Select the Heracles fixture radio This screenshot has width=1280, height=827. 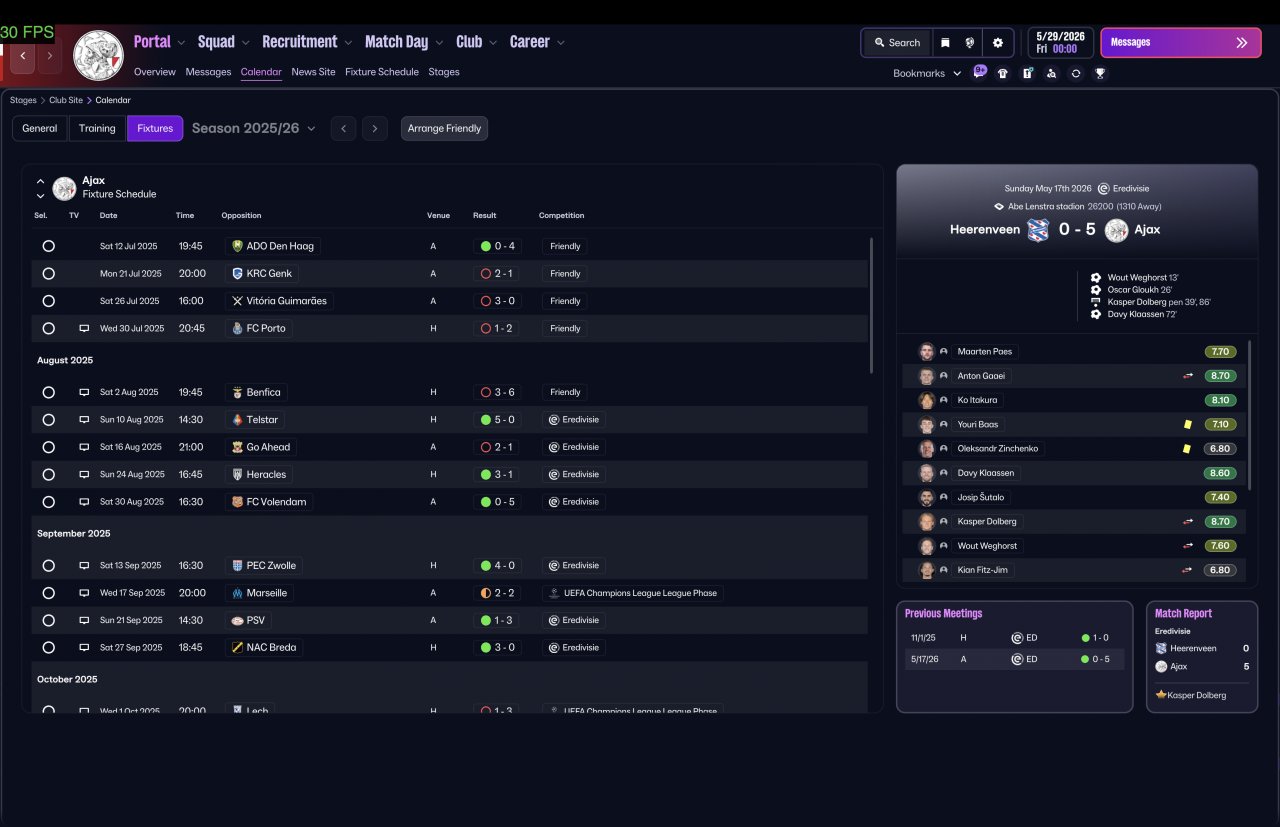(x=48, y=474)
